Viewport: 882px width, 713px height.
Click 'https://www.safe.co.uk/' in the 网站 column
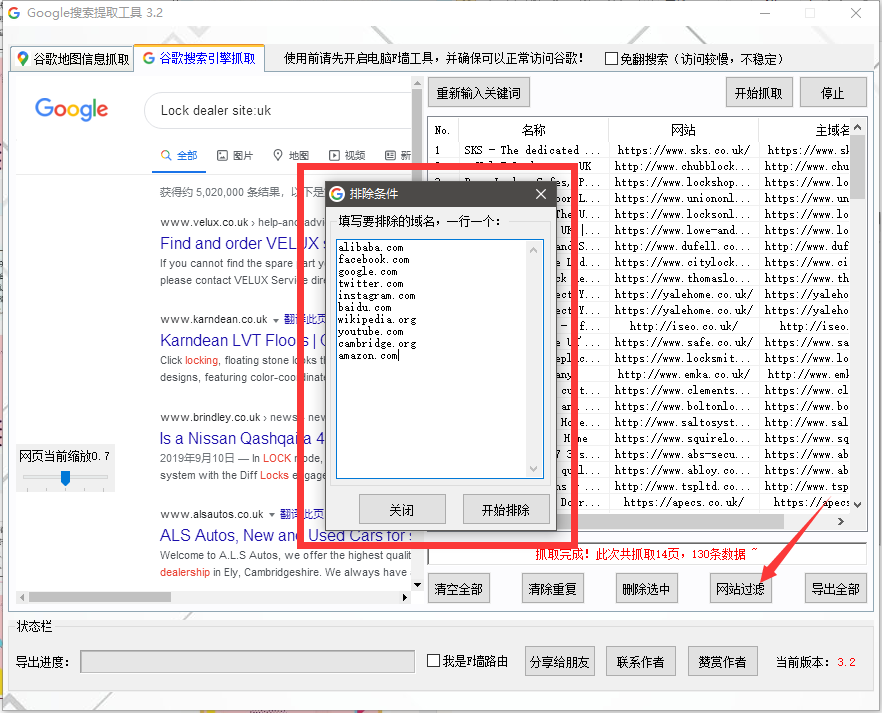click(x=683, y=342)
